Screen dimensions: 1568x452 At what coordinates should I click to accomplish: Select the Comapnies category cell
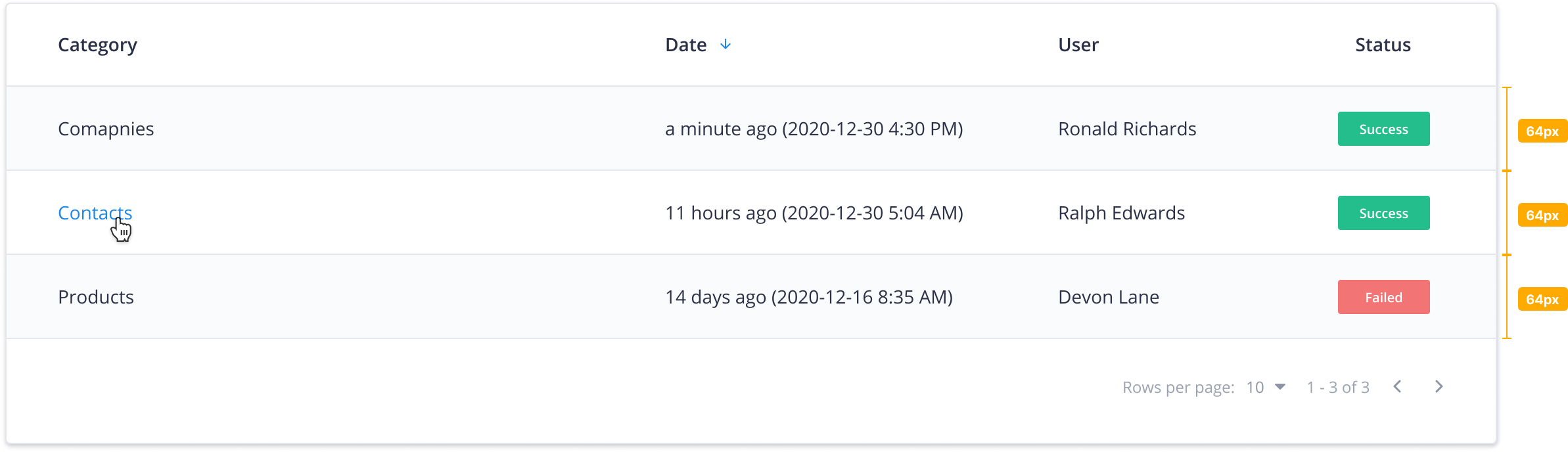[106, 129]
